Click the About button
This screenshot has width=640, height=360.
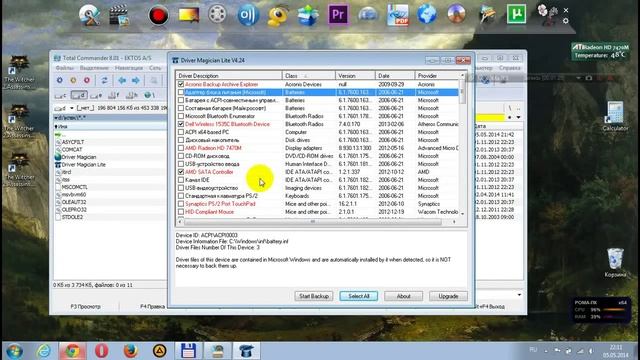point(403,296)
